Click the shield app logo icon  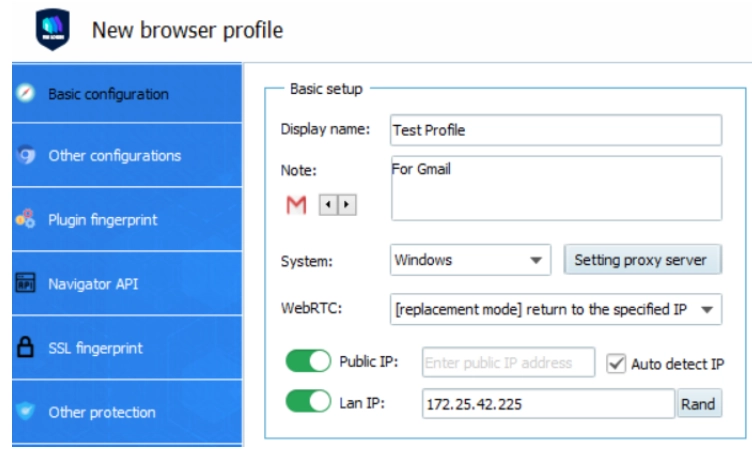pyautogui.click(x=53, y=29)
